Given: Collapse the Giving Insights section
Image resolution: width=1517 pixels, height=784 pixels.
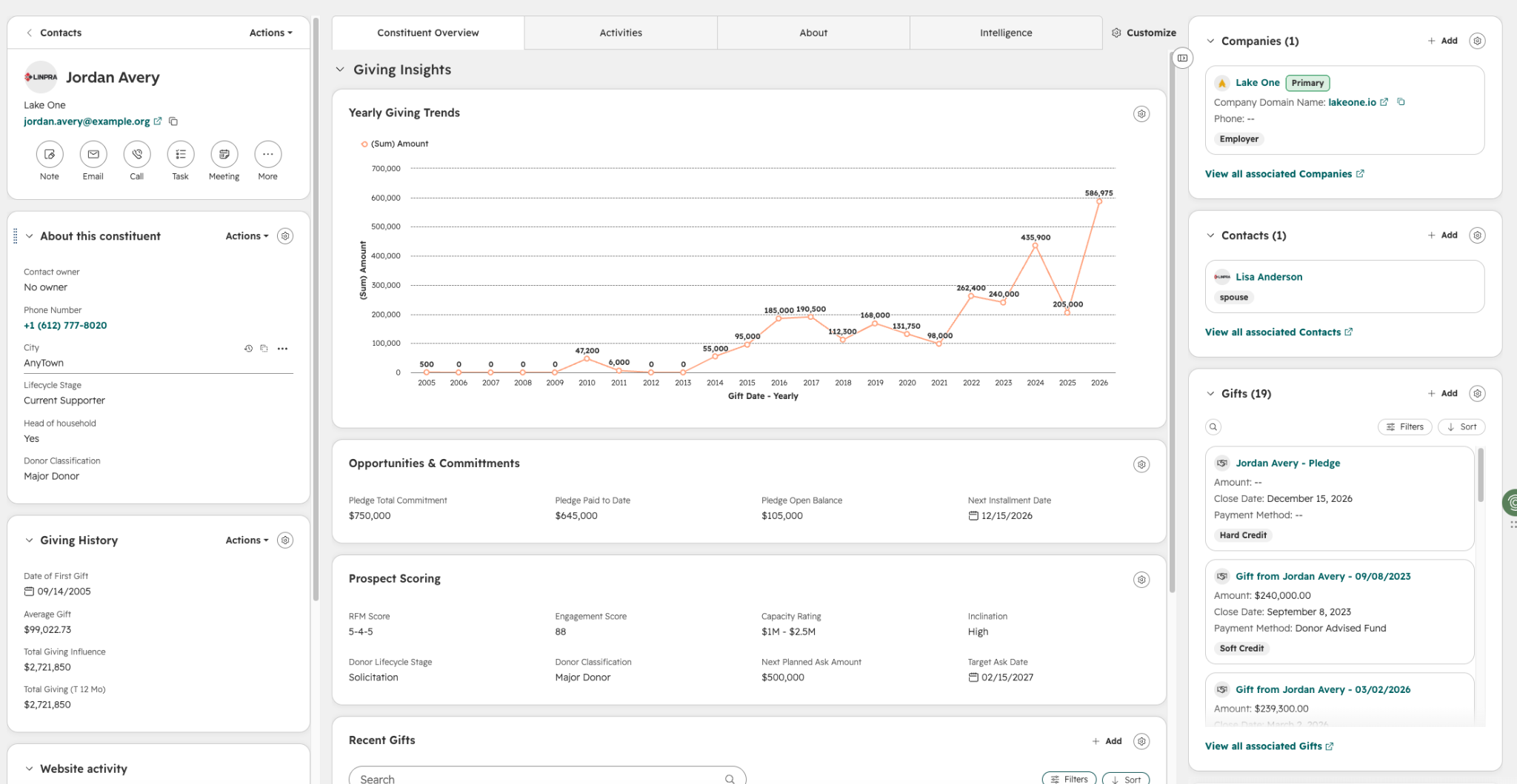Looking at the screenshot, I should (340, 70).
